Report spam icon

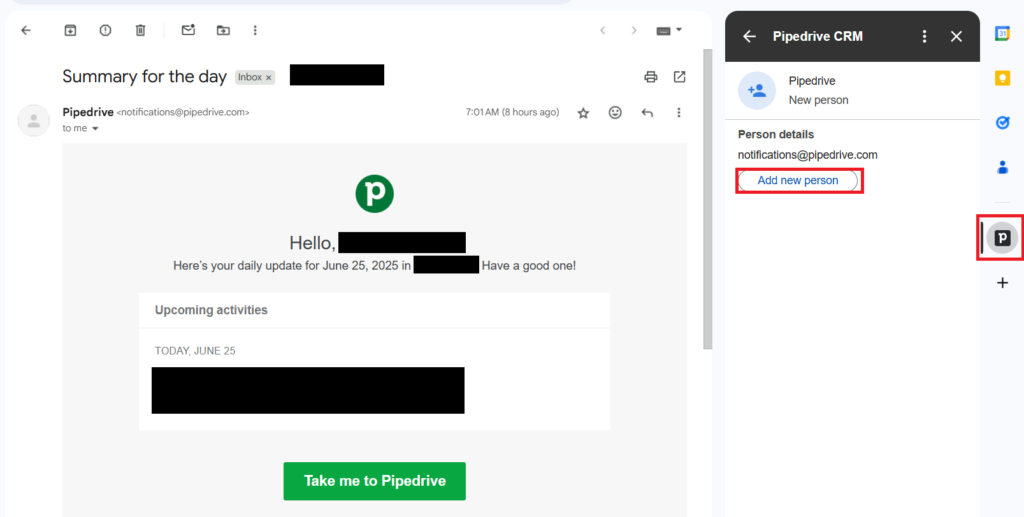[x=105, y=30]
